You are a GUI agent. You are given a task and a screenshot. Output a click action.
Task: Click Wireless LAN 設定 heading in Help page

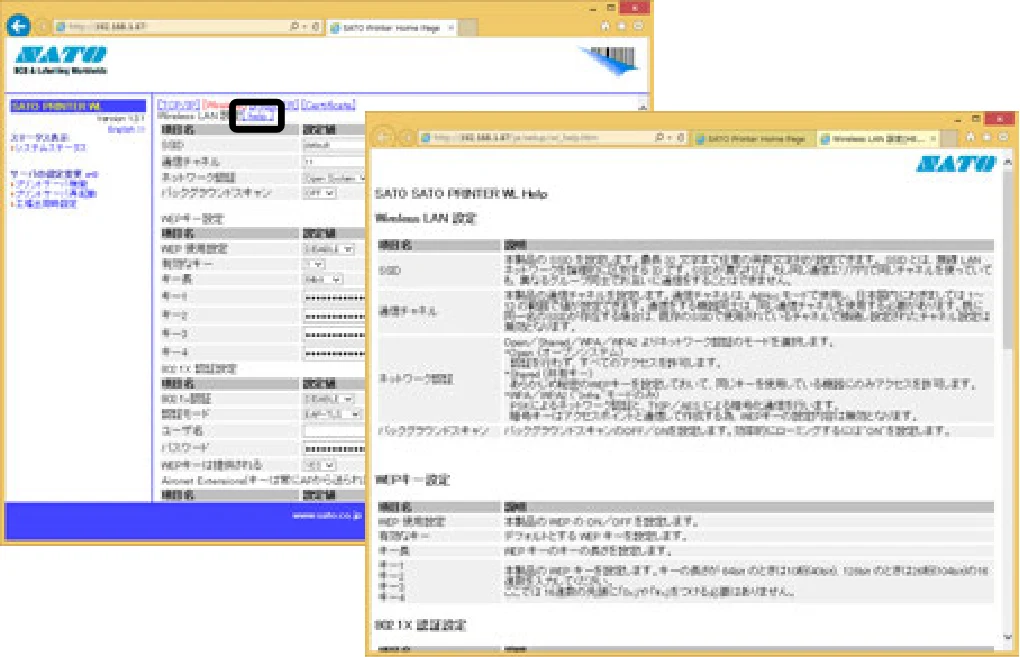[x=426, y=219]
